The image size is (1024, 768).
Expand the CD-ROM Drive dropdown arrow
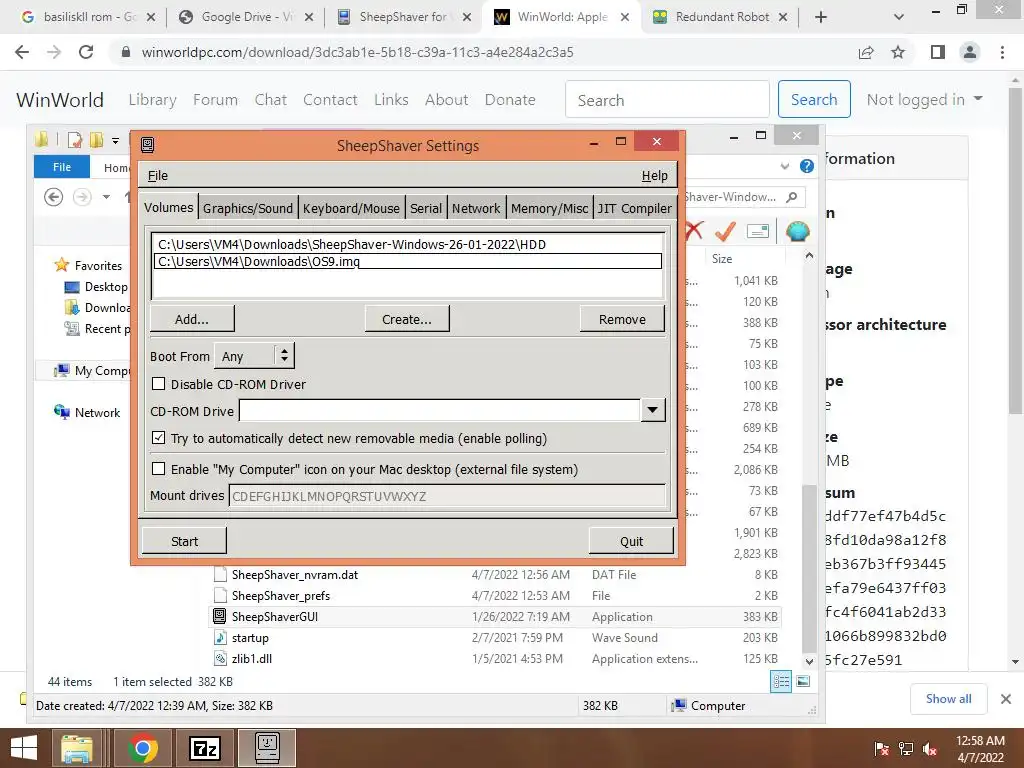tap(652, 410)
